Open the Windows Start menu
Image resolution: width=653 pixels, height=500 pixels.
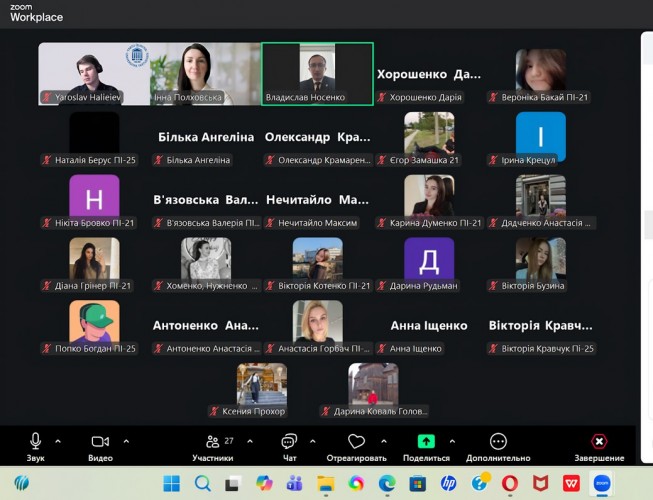[172, 483]
